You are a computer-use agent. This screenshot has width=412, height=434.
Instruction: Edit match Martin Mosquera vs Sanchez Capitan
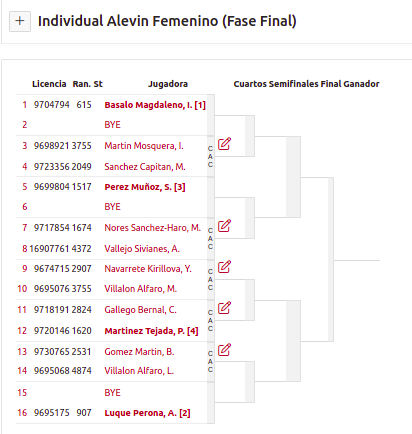tap(224, 144)
